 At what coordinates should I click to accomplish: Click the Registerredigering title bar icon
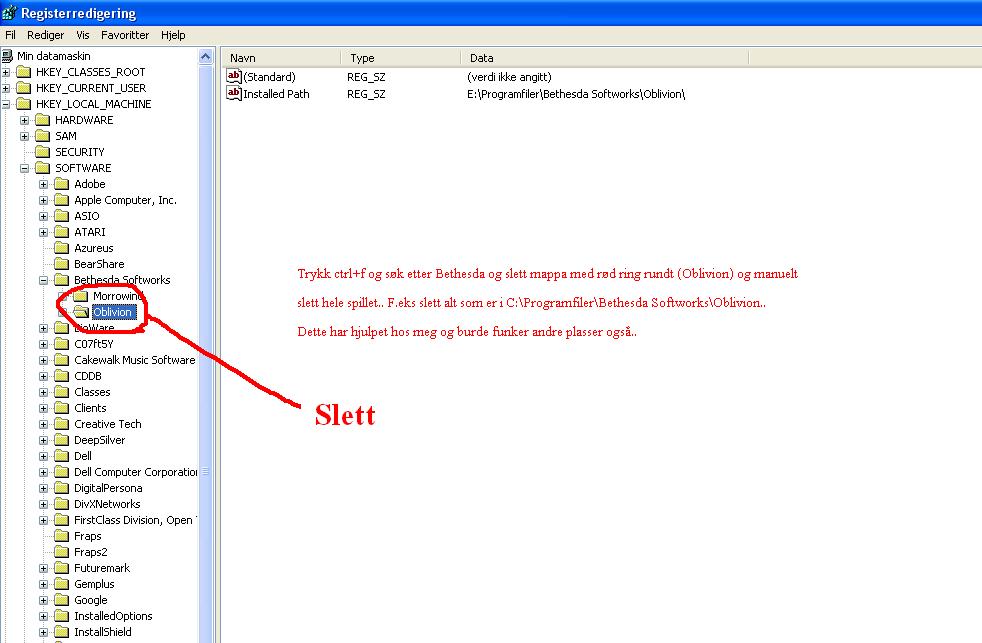tap(9, 13)
